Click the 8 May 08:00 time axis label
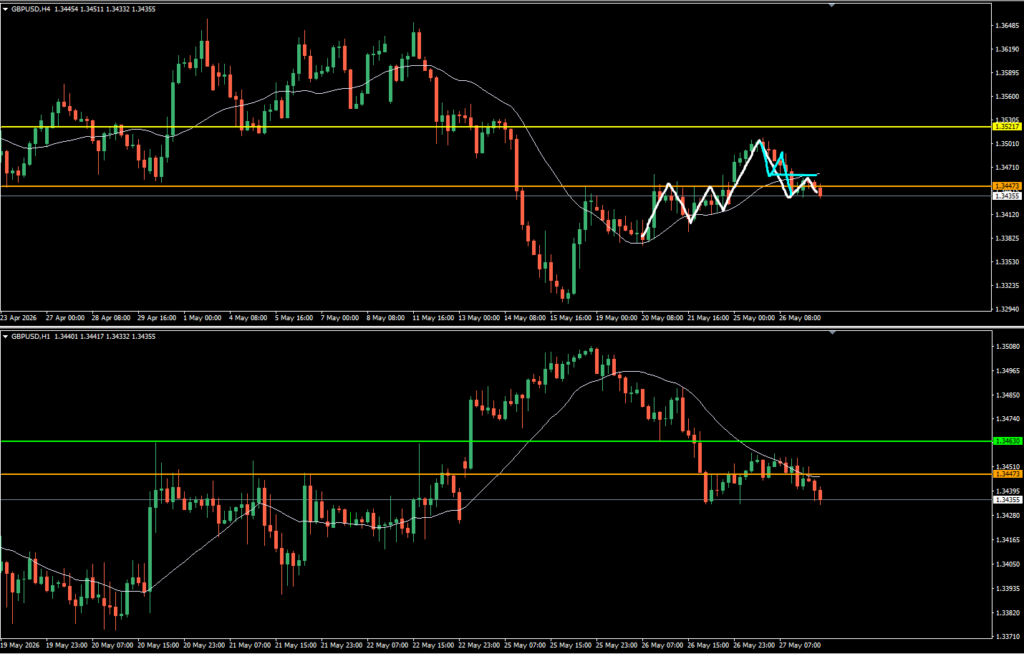This screenshot has width=1024, height=654. (385, 318)
